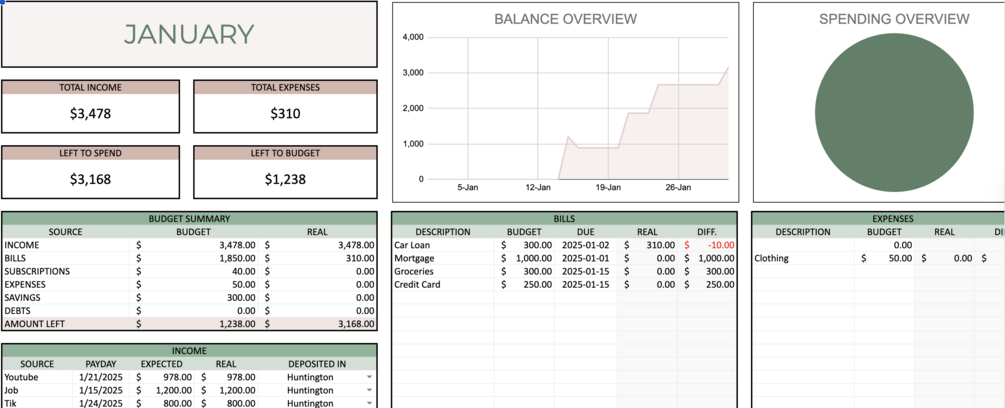Click the INCOME table title header

tap(189, 351)
